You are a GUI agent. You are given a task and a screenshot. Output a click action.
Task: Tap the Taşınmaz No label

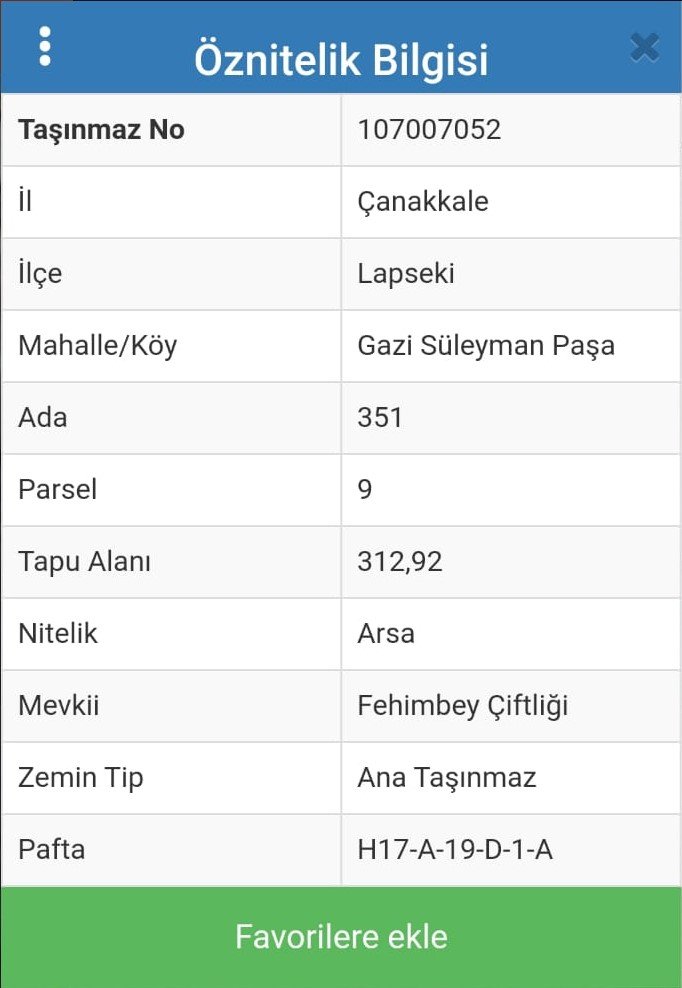click(x=101, y=130)
